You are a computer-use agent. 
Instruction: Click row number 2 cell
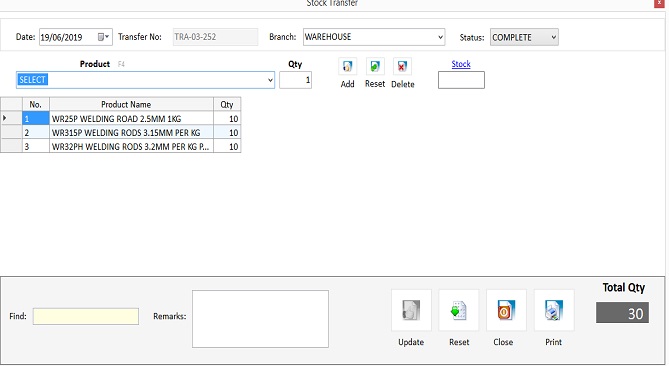(36, 133)
